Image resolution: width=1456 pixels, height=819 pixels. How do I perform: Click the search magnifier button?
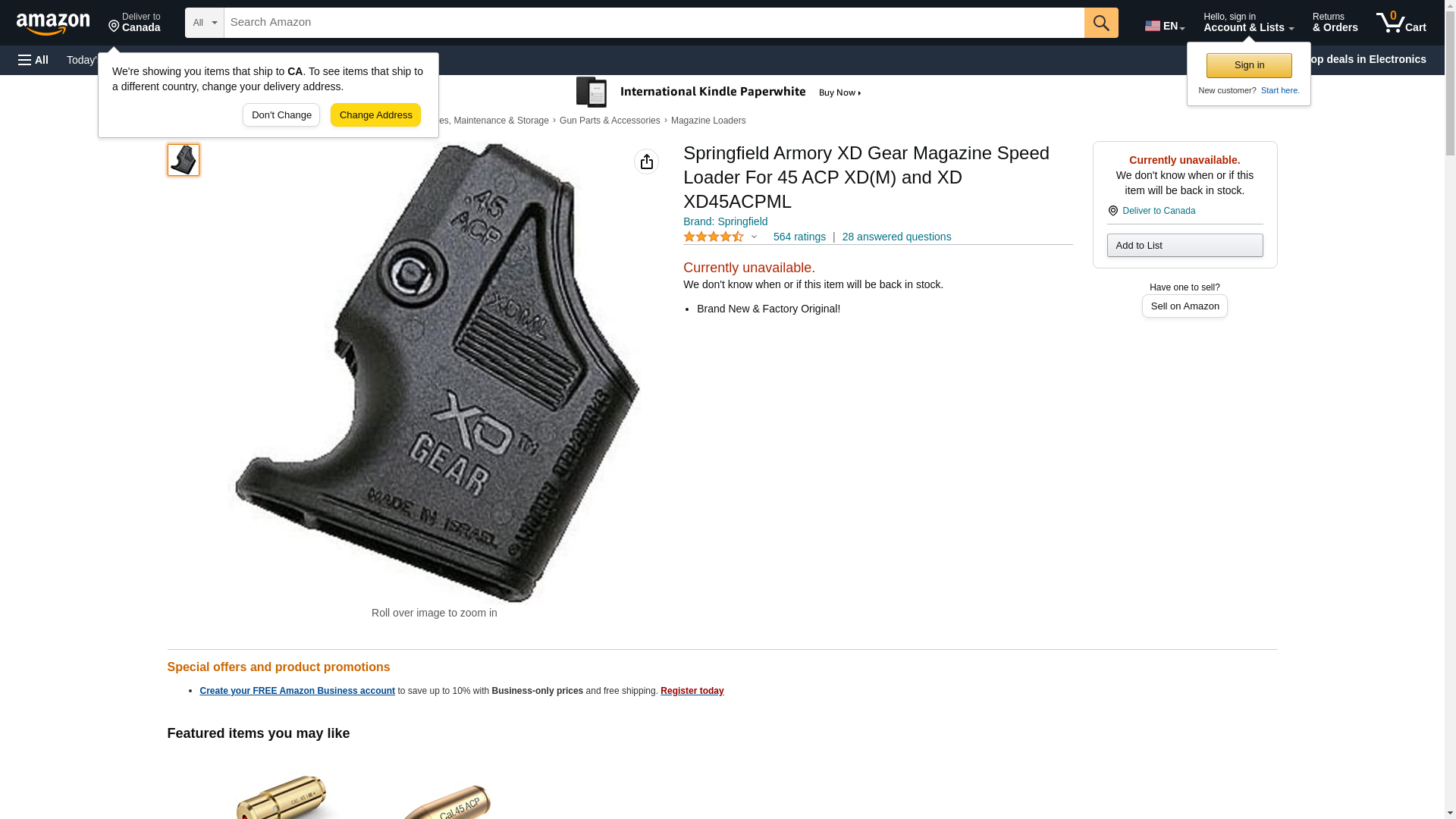(1101, 23)
